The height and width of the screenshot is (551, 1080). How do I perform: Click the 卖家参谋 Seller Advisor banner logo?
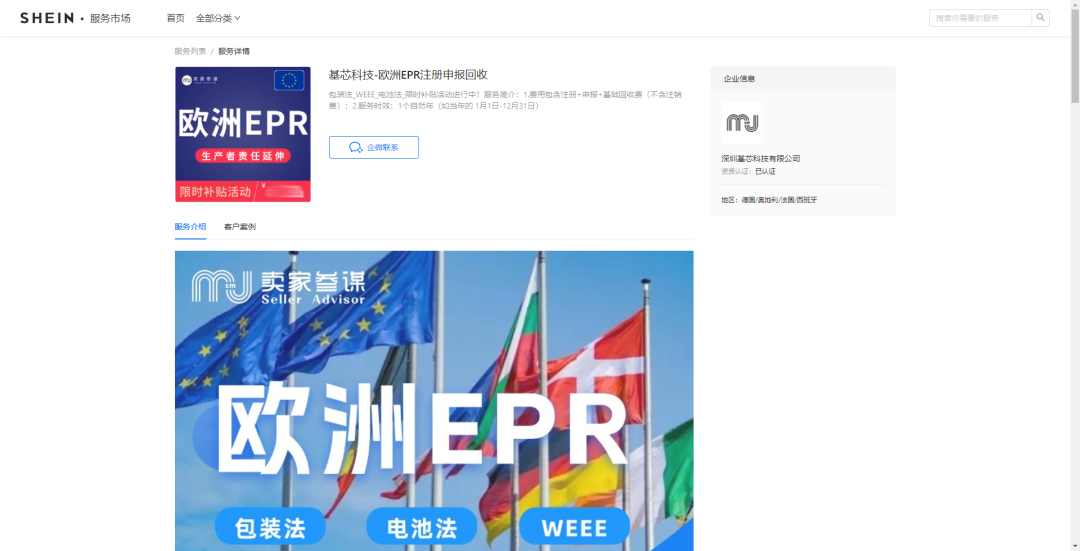(x=278, y=287)
